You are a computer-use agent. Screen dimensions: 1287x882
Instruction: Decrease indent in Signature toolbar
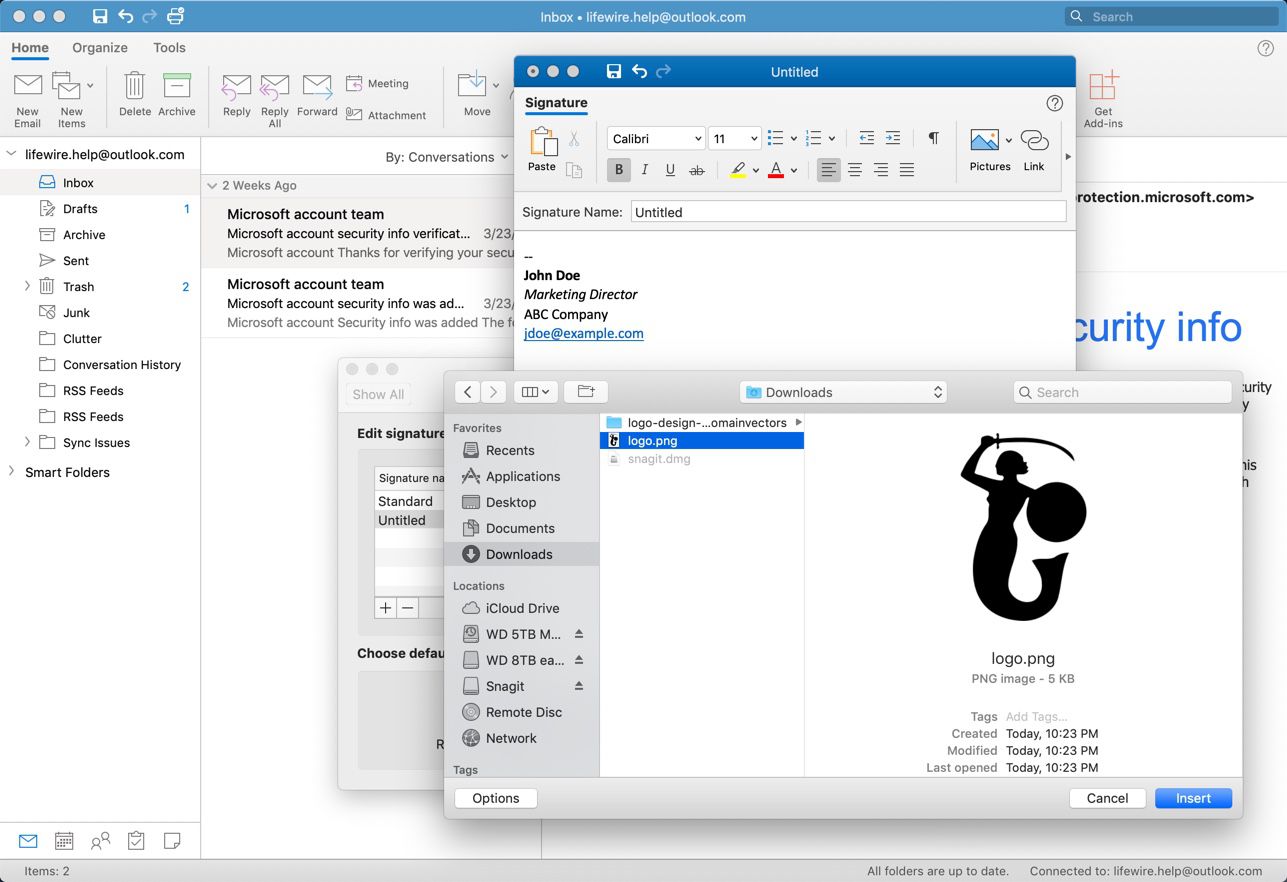pos(866,138)
